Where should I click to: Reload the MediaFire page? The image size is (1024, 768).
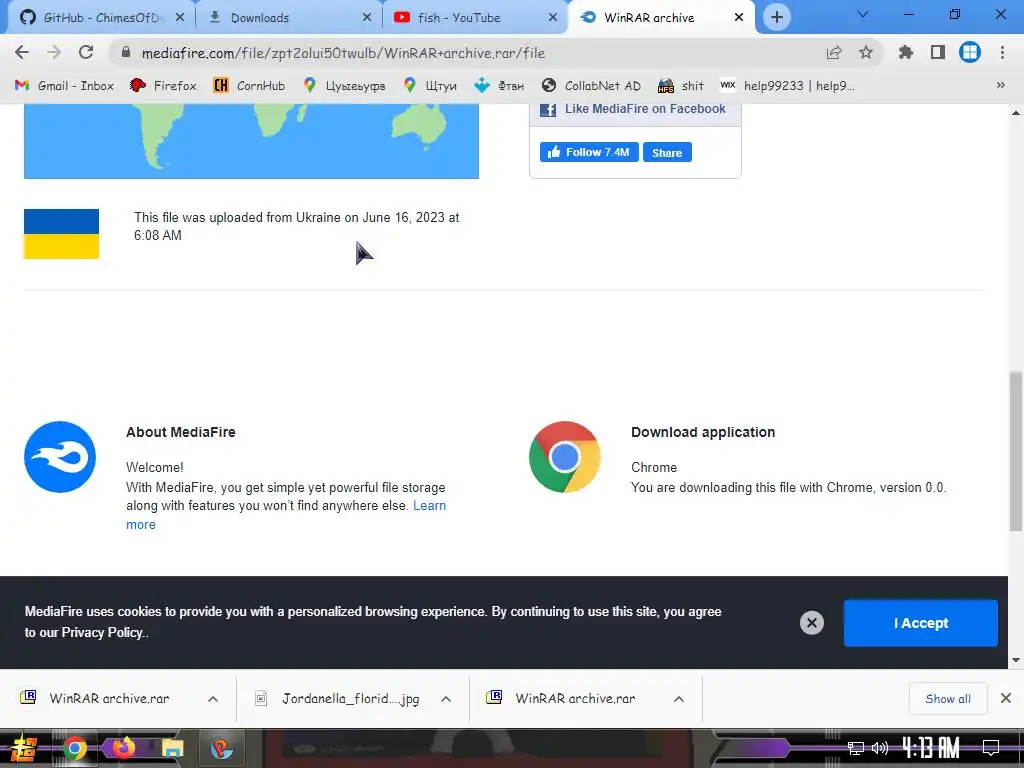pyautogui.click(x=86, y=52)
